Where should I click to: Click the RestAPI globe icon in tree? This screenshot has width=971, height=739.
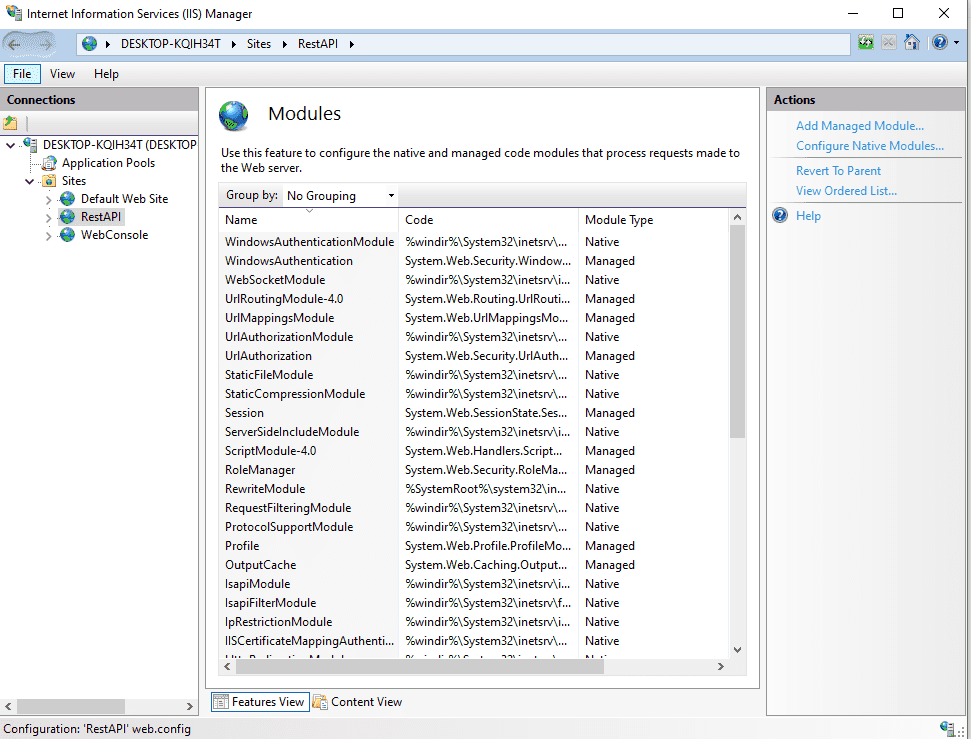pos(67,217)
